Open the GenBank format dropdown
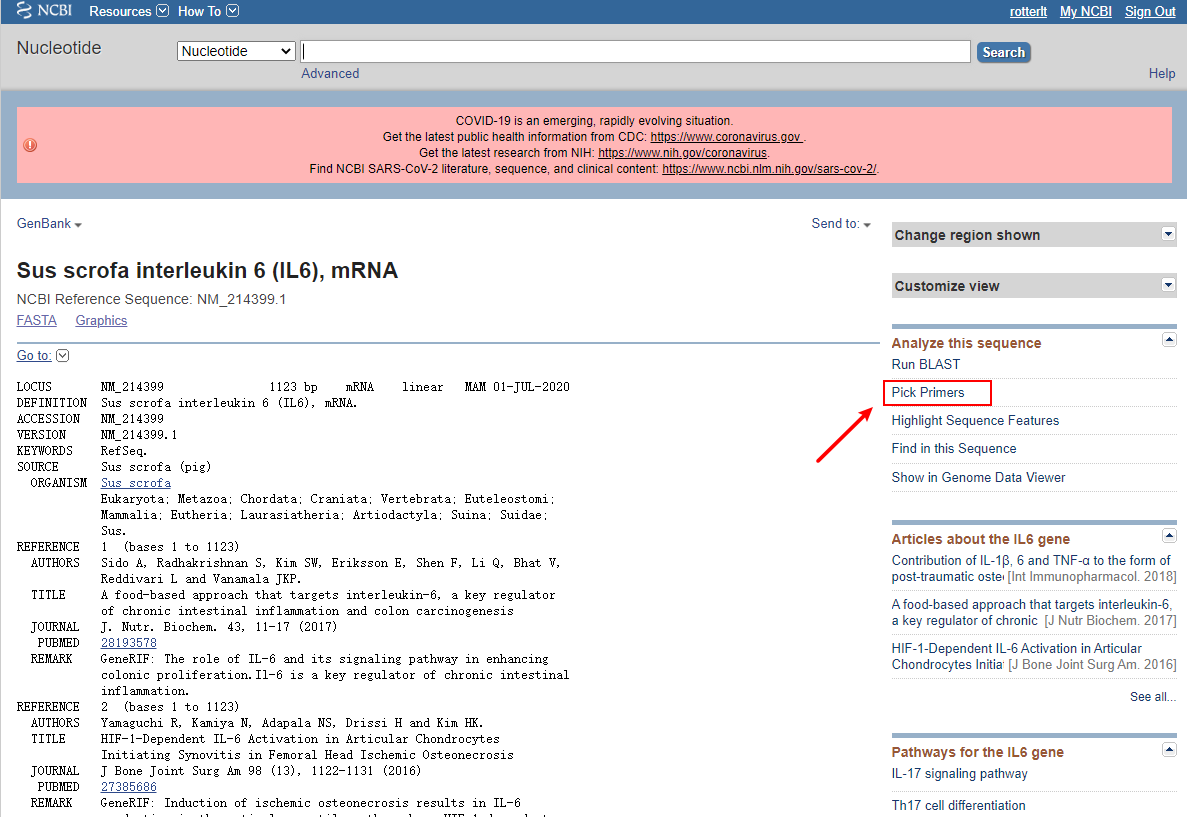The image size is (1187, 817). [x=49, y=223]
